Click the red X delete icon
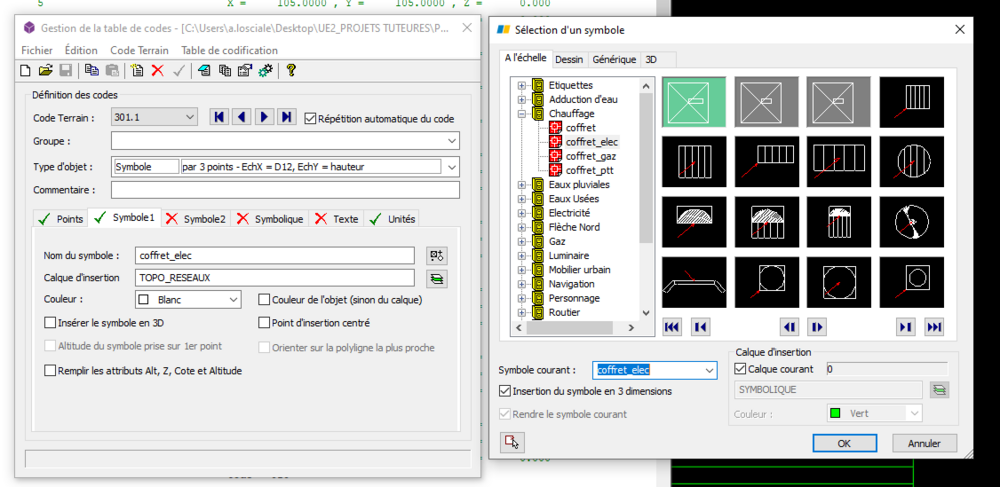 (x=157, y=70)
